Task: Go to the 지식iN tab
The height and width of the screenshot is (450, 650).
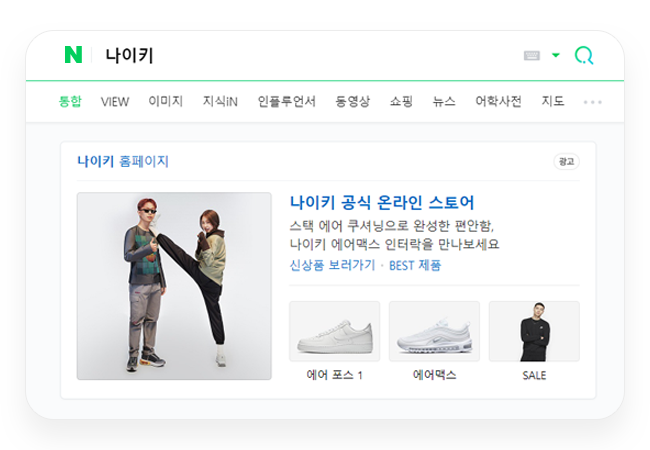Action: pos(220,101)
